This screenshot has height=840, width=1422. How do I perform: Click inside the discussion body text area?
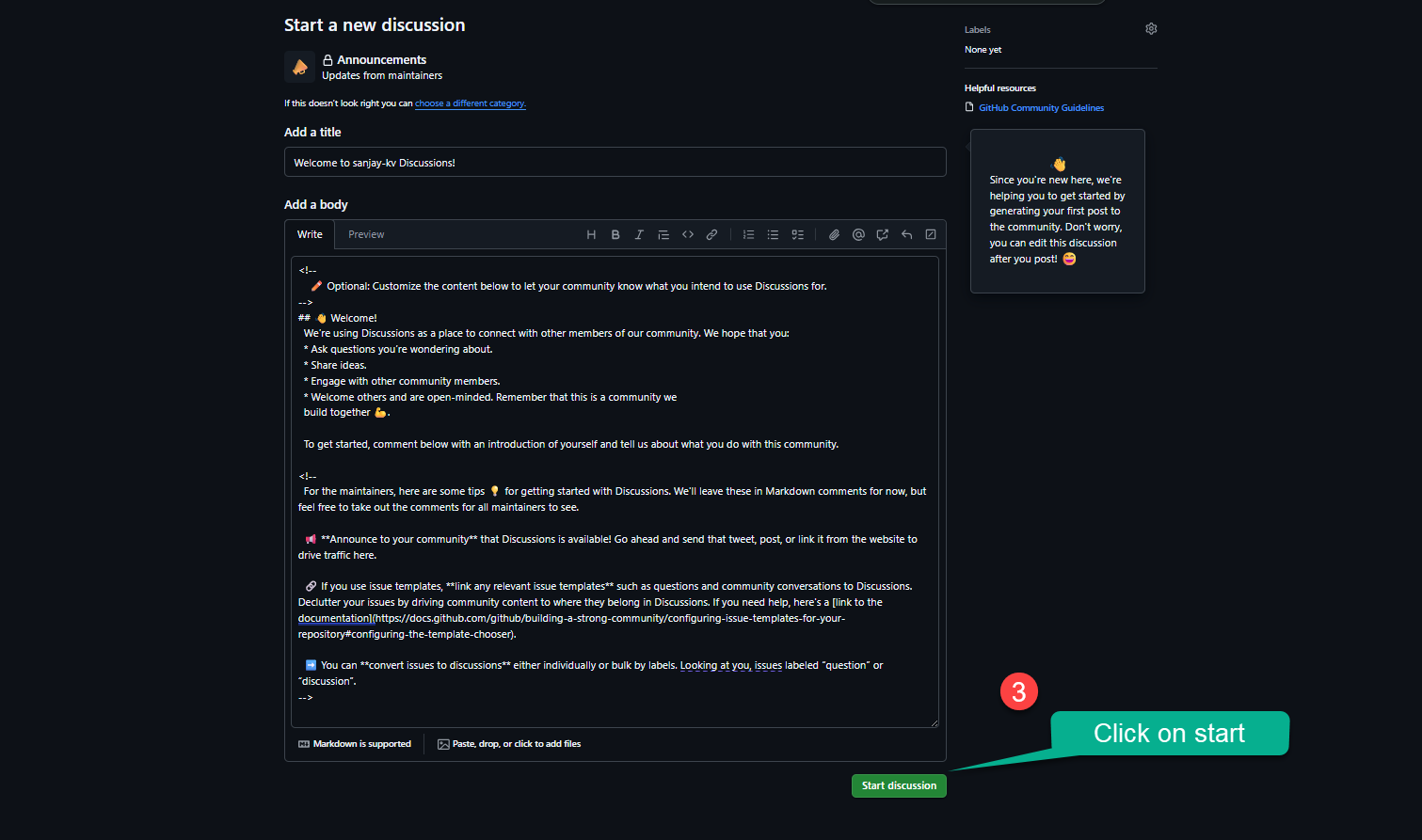(615, 492)
